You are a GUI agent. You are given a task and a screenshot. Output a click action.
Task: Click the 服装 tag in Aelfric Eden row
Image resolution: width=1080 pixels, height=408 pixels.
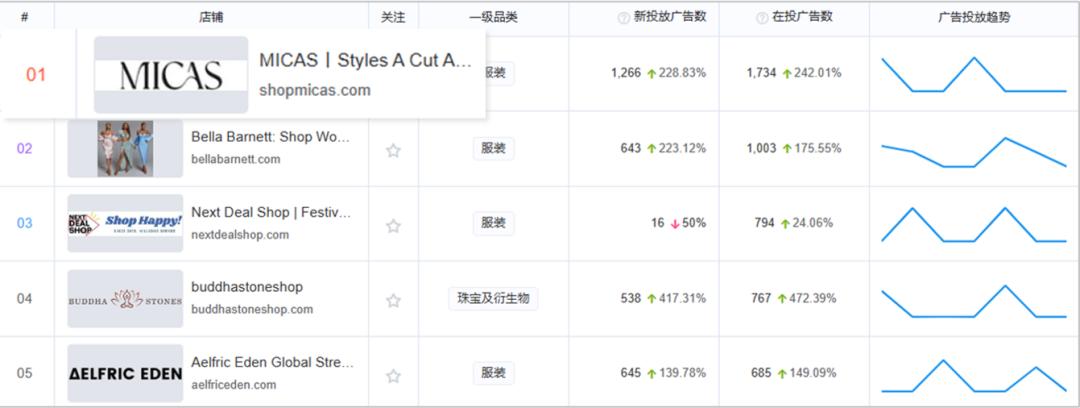click(493, 373)
